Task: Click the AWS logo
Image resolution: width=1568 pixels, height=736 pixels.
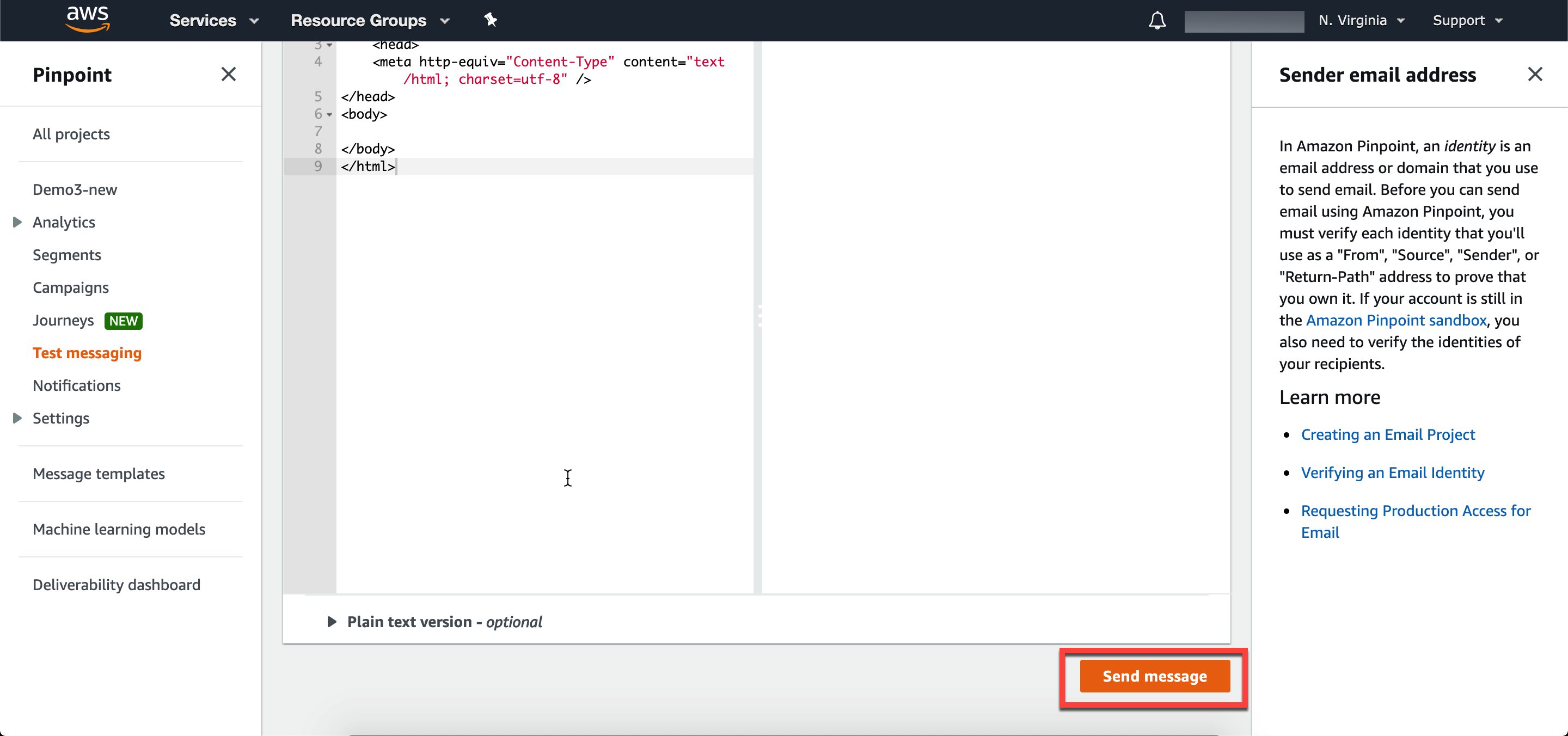Action: (x=88, y=19)
